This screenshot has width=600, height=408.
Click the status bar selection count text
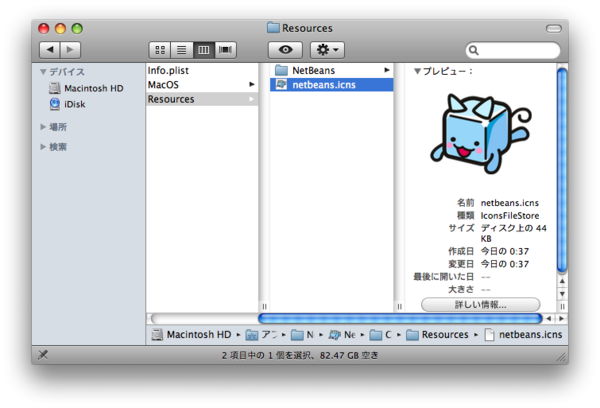tap(300, 356)
